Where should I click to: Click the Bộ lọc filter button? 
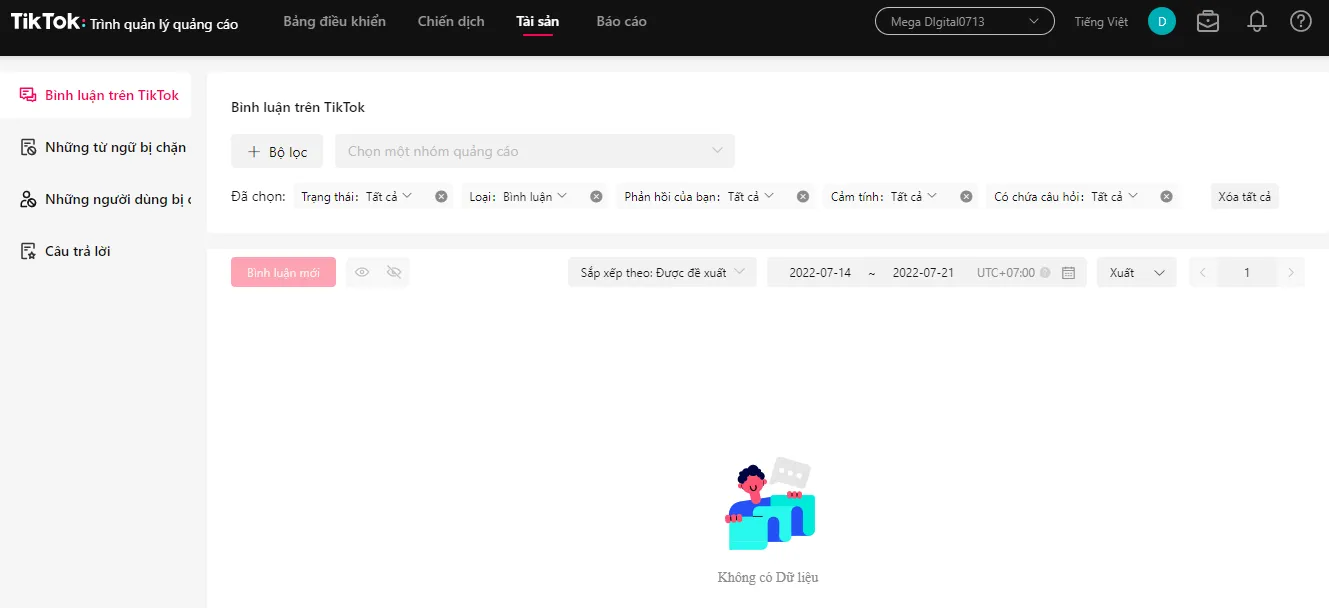coord(277,151)
